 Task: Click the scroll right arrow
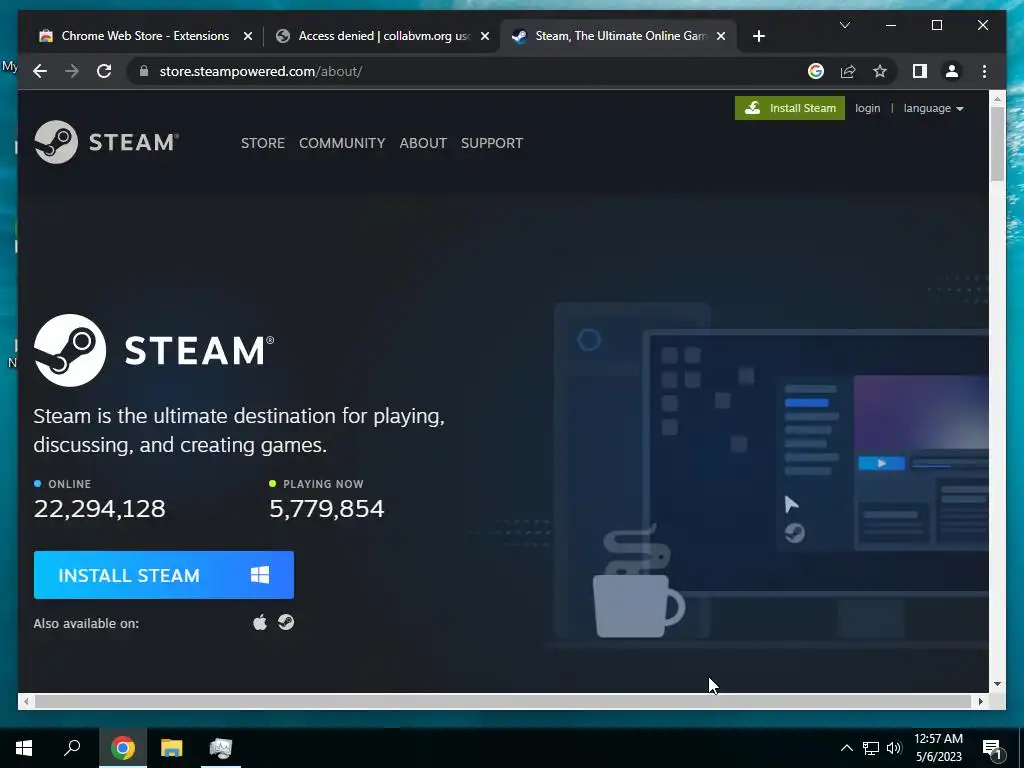(980, 701)
